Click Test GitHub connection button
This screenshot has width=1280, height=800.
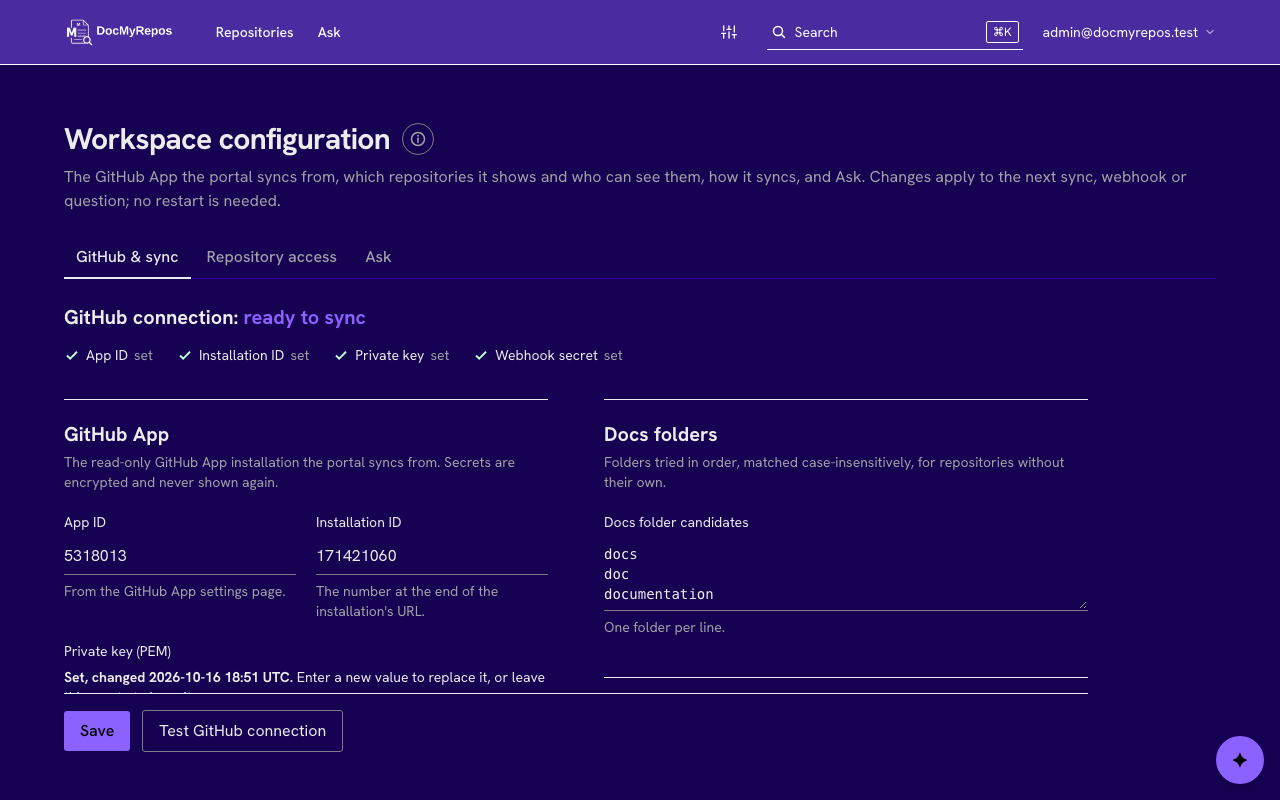243,731
